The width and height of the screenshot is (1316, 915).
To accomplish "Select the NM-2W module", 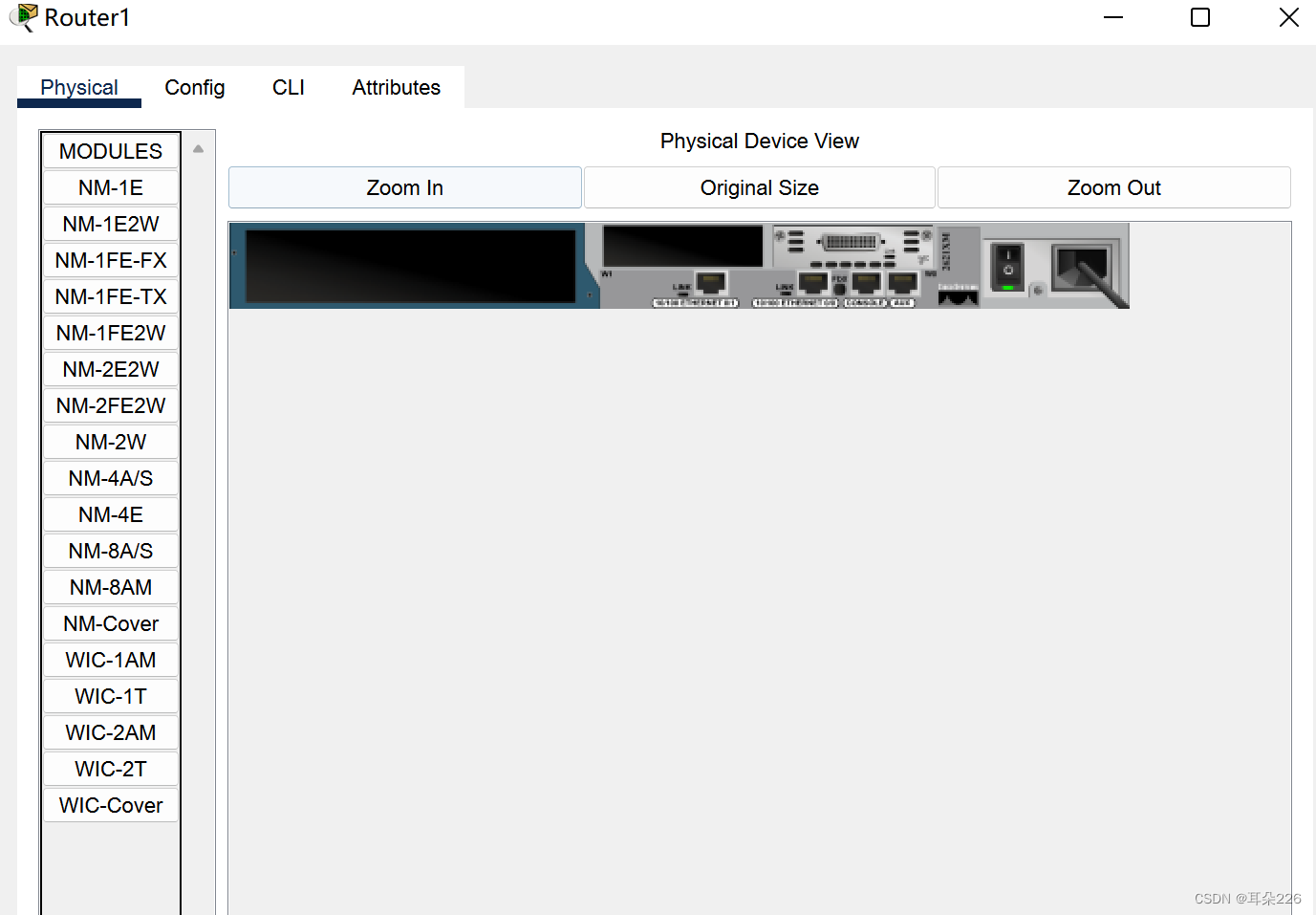I will (x=111, y=442).
